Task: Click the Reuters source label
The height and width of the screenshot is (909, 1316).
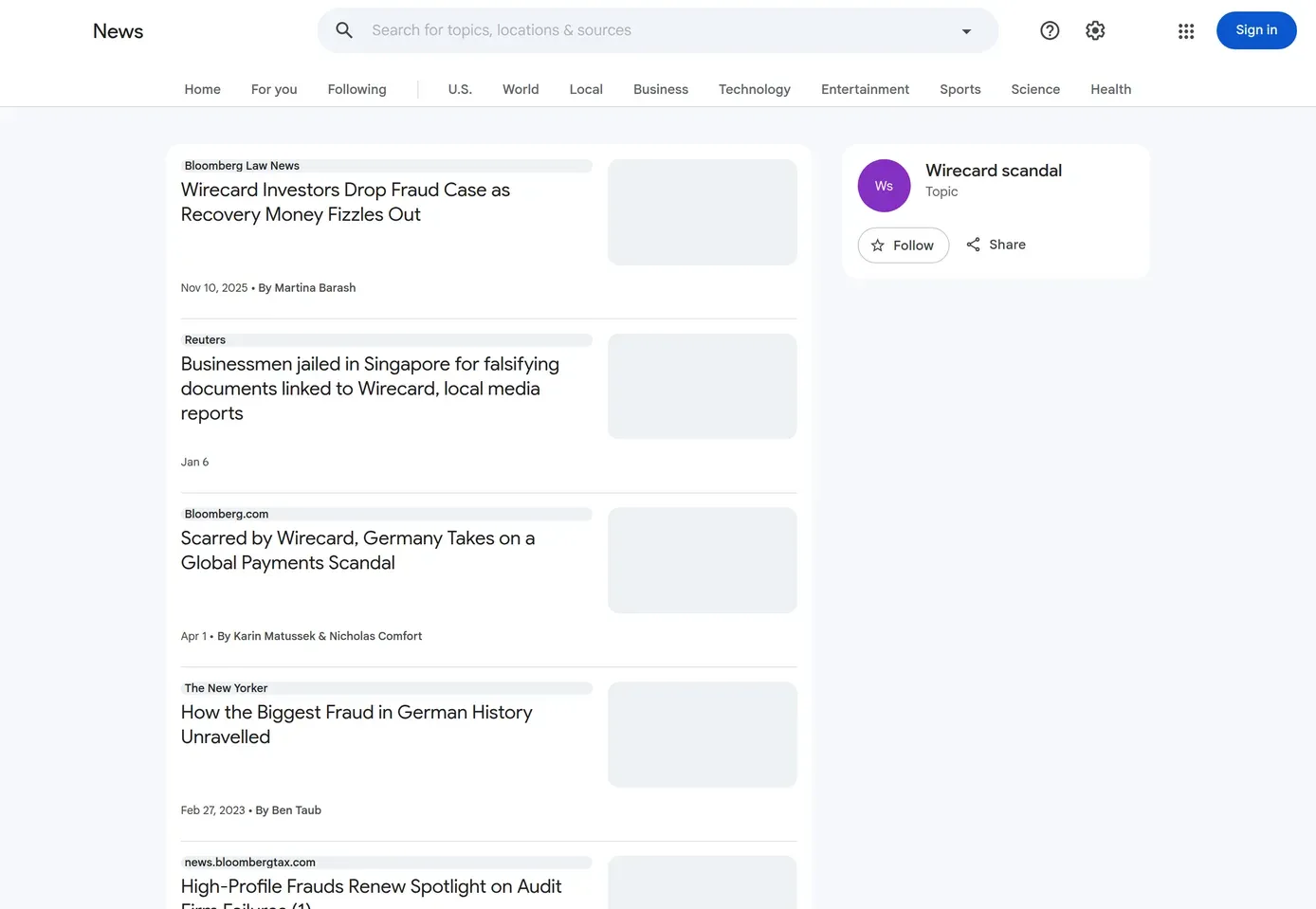Action: 205,340
